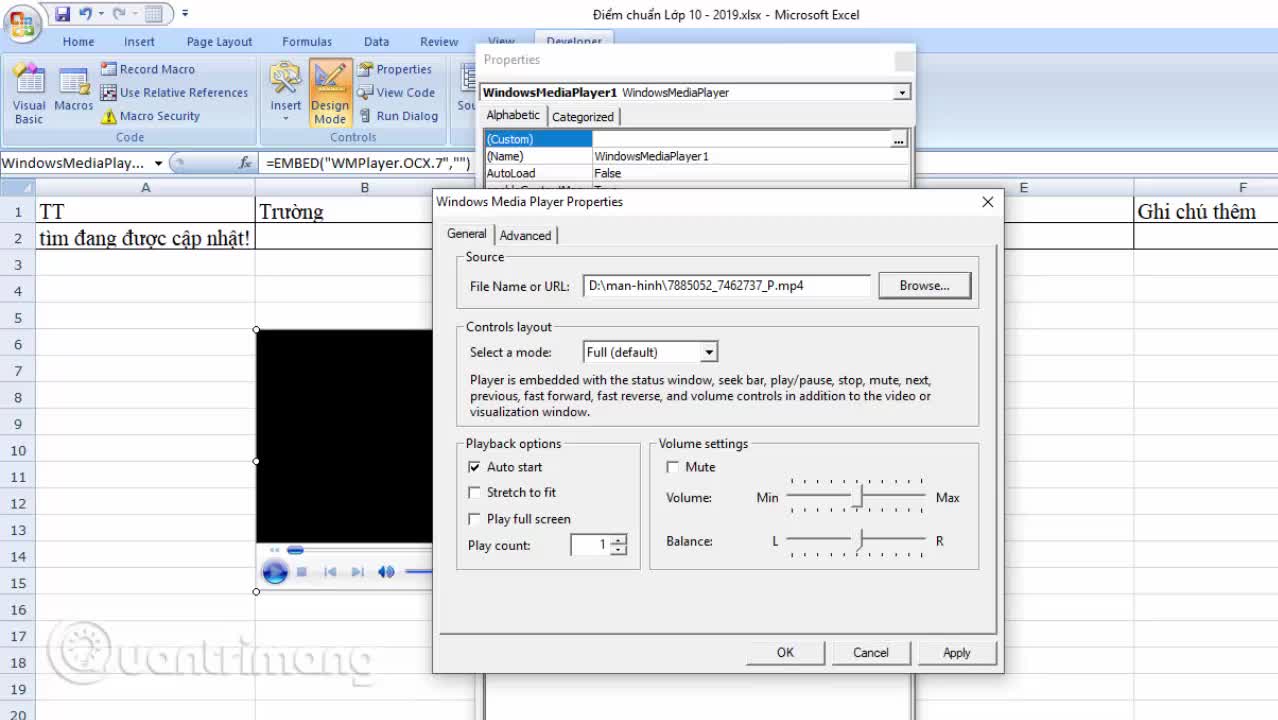Click Browse to choose a media file
Viewport: 1278px width, 720px height.
click(x=924, y=285)
